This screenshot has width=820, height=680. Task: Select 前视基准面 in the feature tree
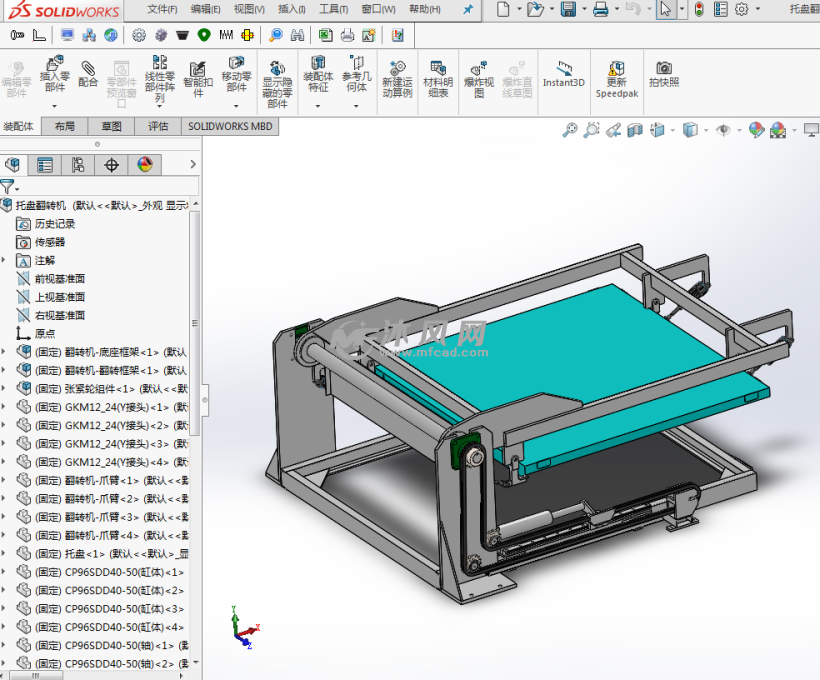tap(59, 279)
